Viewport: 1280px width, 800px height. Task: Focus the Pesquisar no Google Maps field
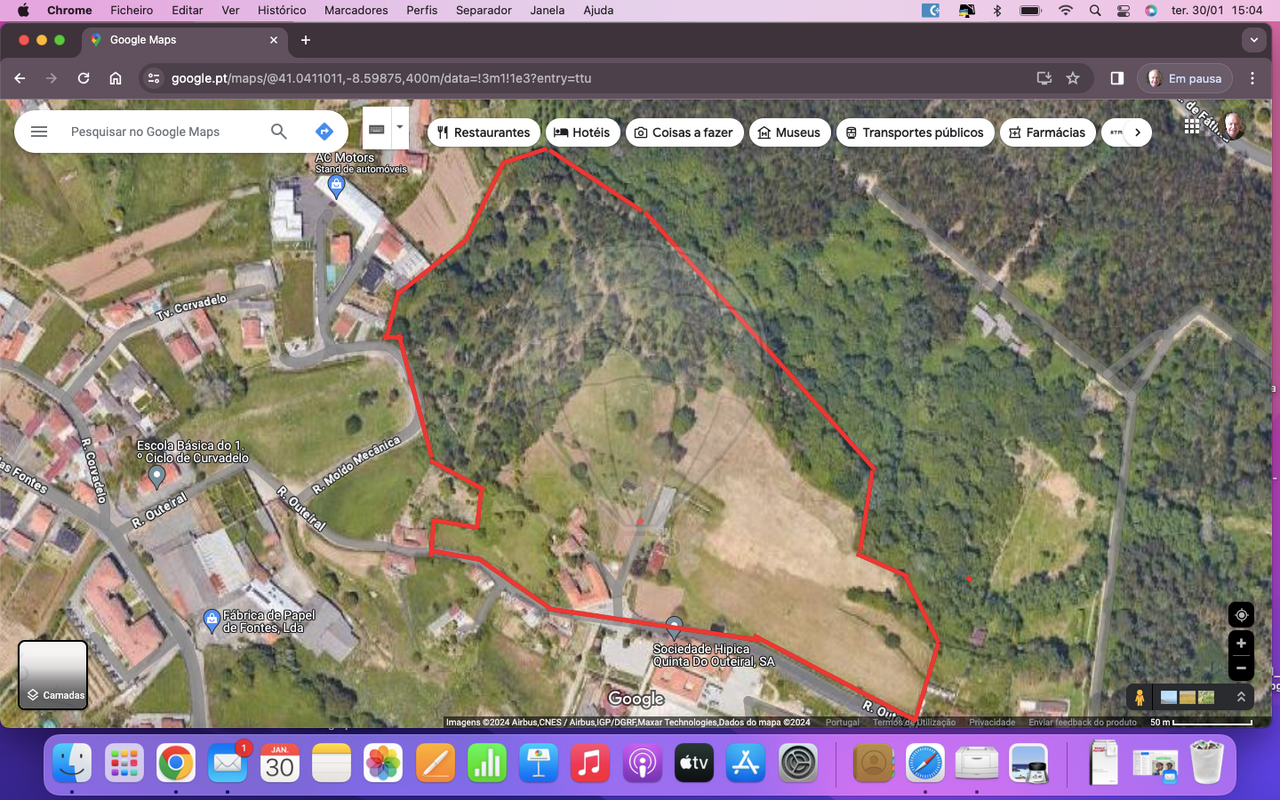(160, 132)
